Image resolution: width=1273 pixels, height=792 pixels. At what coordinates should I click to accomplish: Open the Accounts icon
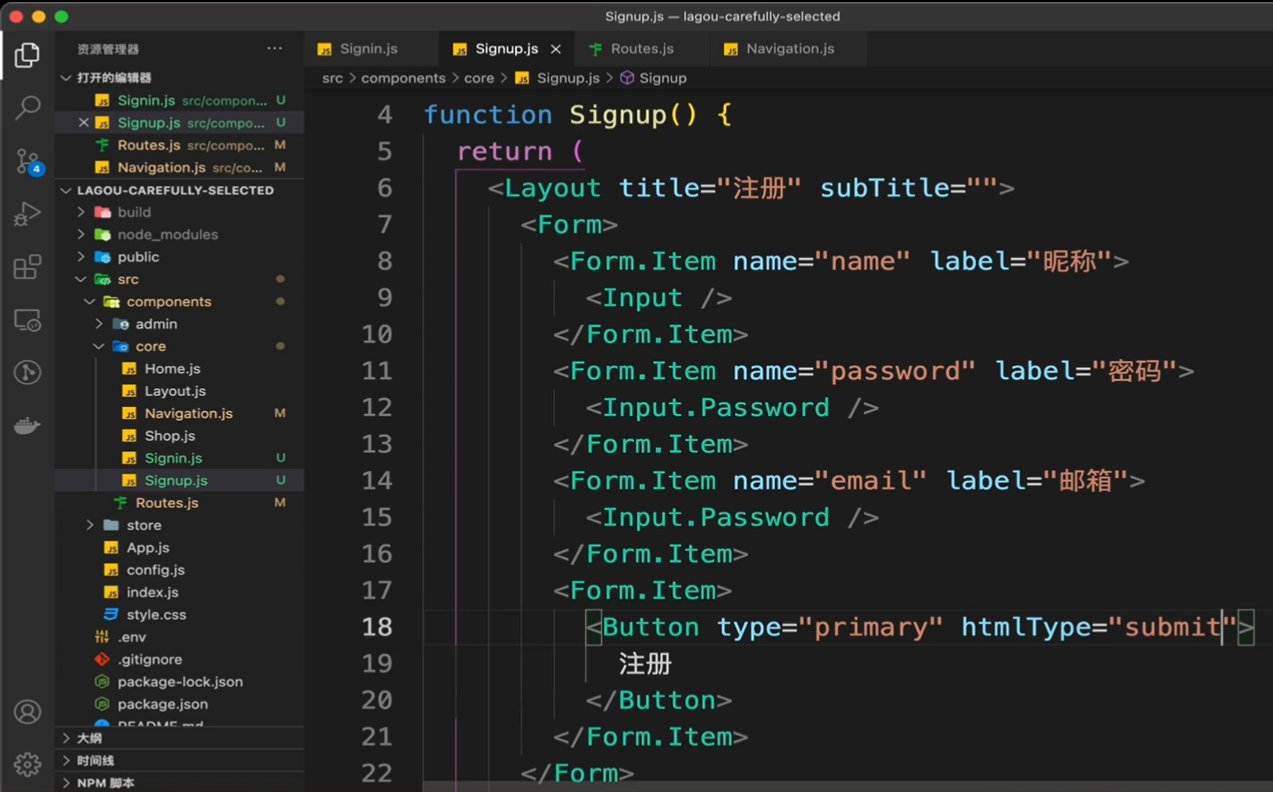click(x=27, y=712)
